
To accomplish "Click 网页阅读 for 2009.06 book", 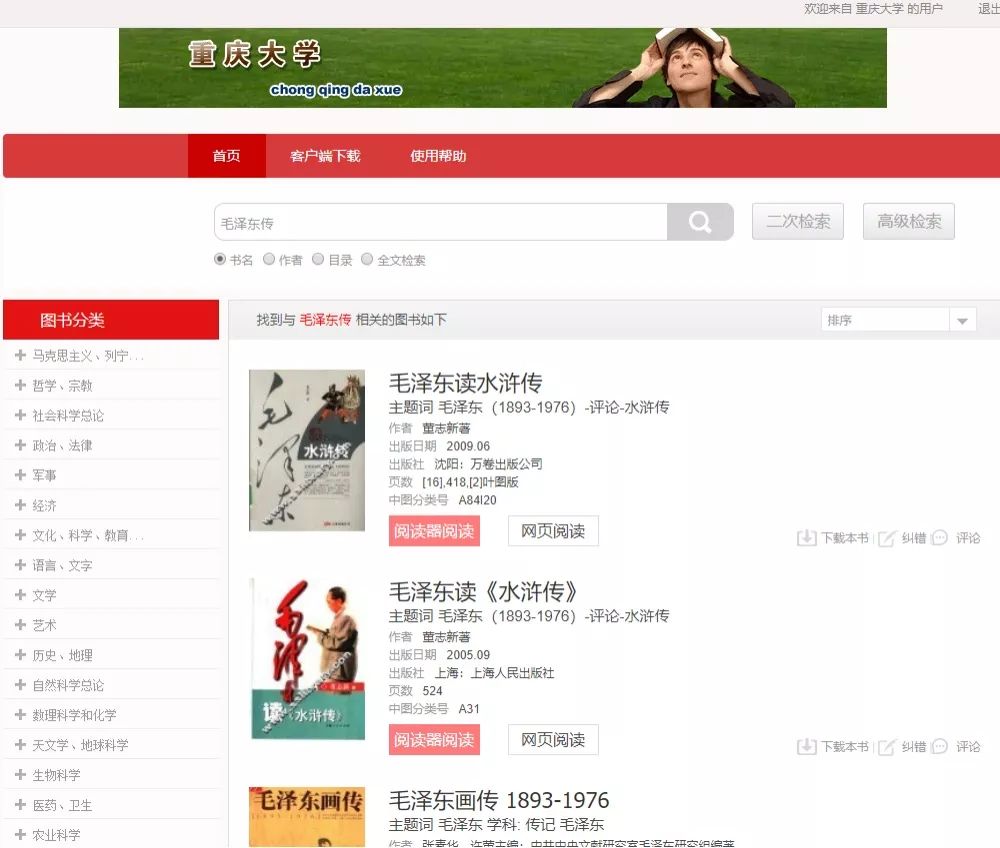I will (x=553, y=531).
